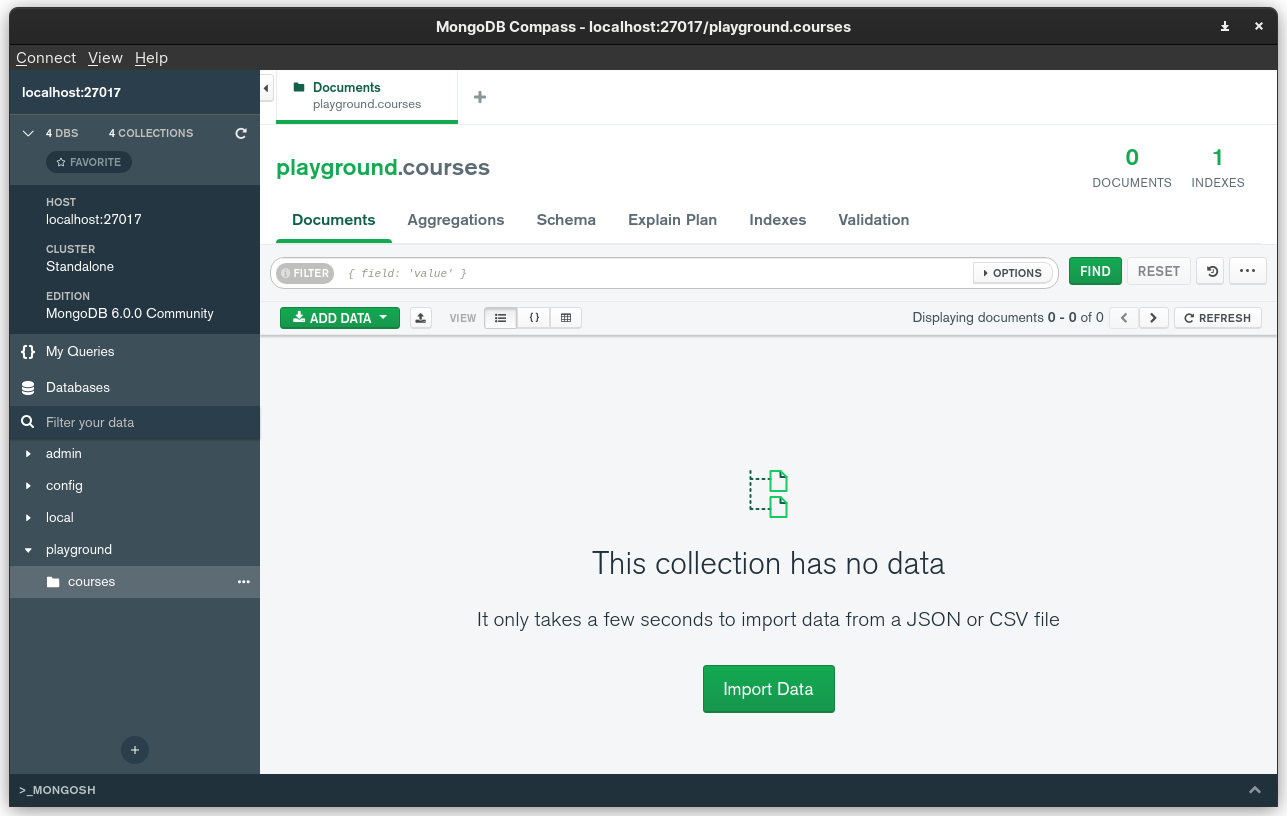This screenshot has width=1287, height=816.
Task: Open the query bar more options ellipsis
Action: click(x=1247, y=271)
